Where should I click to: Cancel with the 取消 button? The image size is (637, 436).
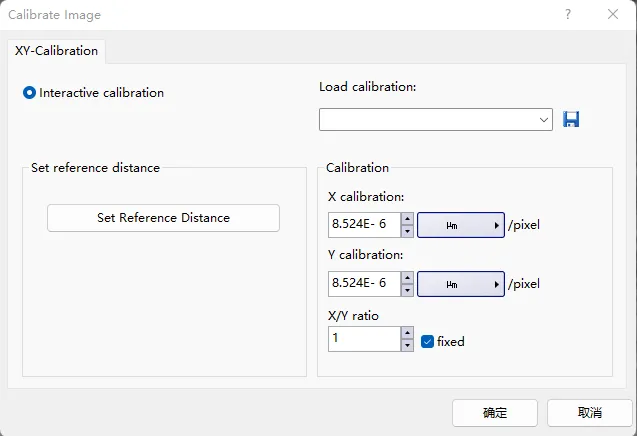(x=589, y=413)
